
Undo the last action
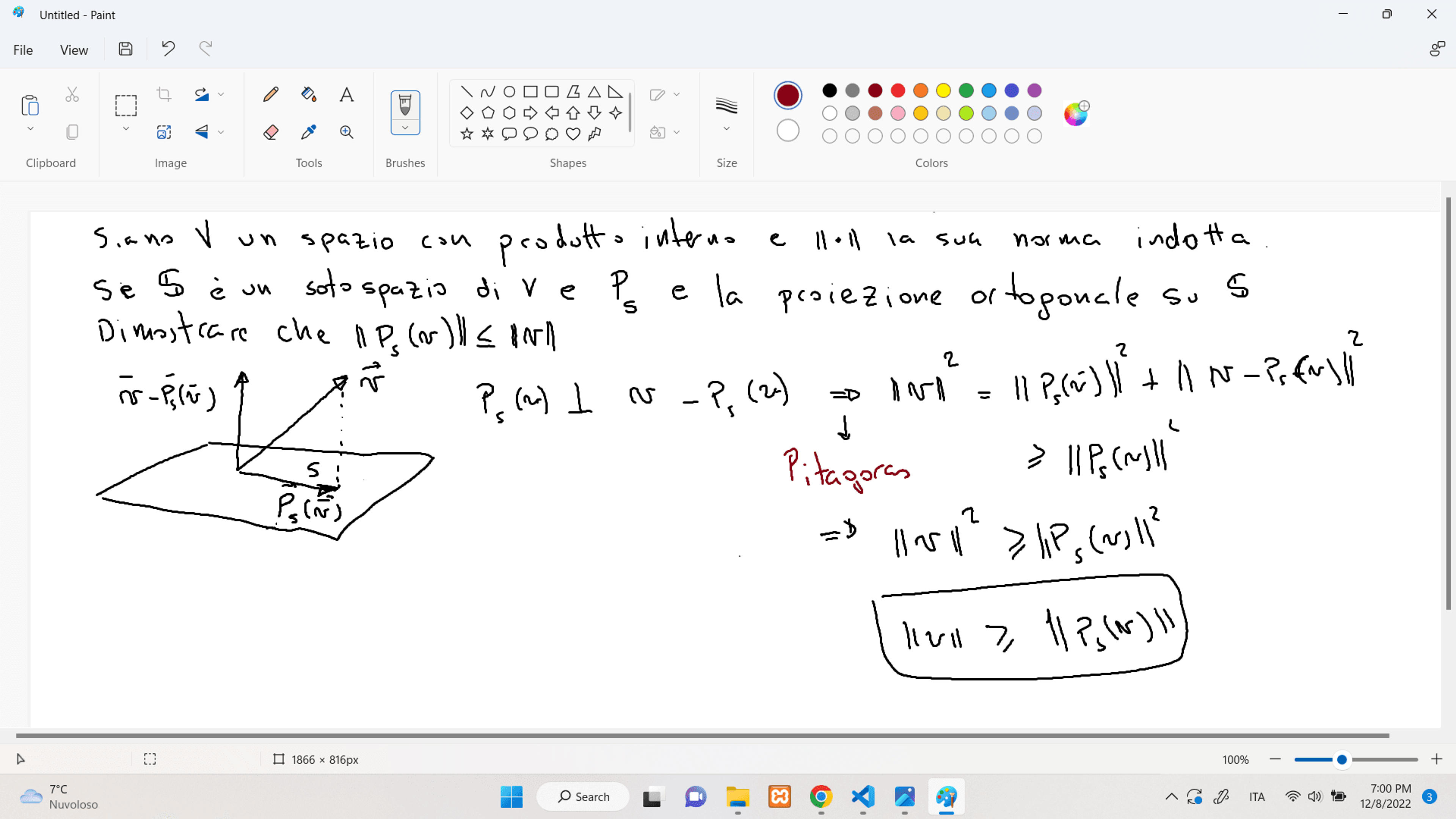click(168, 49)
